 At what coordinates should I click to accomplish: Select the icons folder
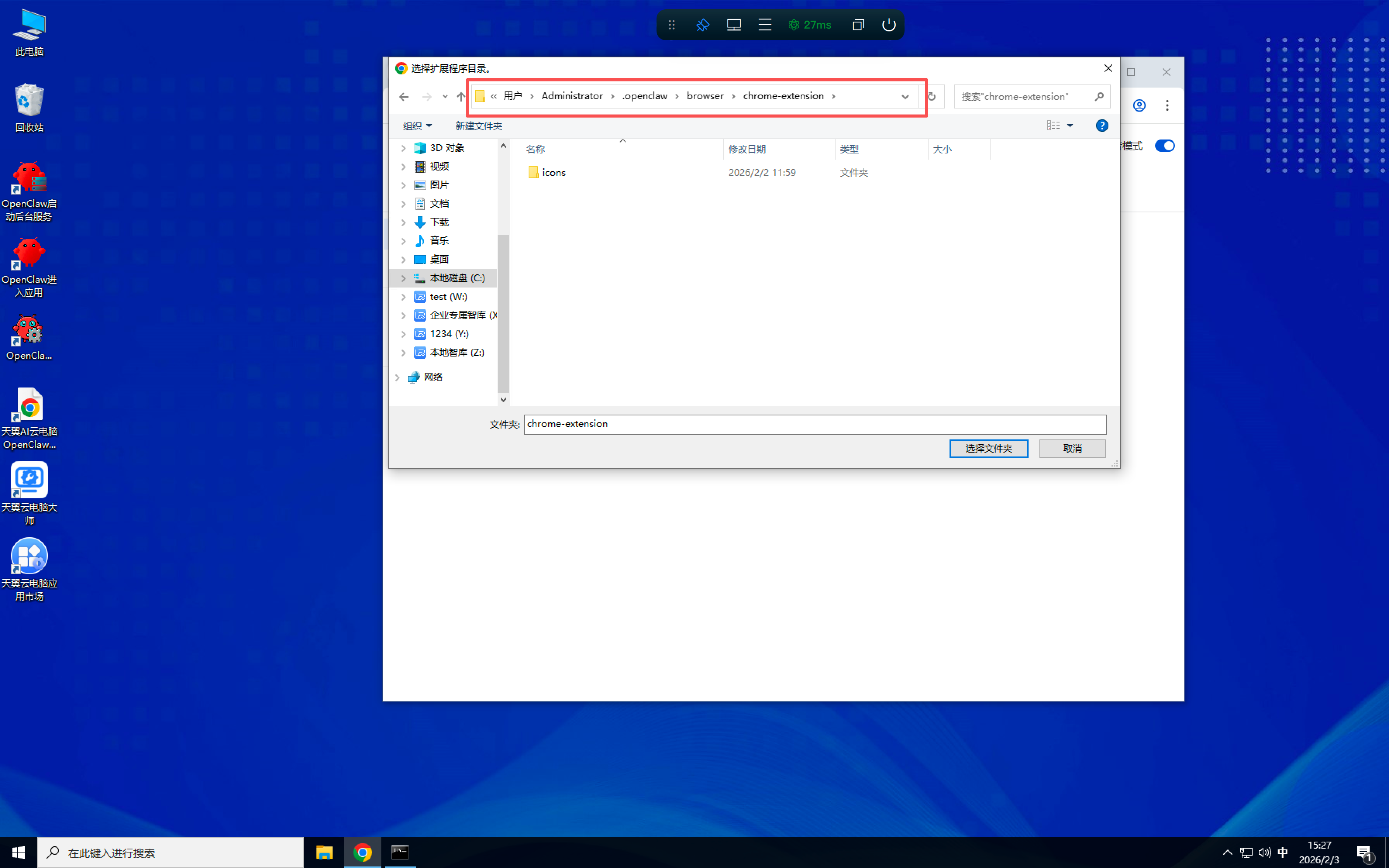point(553,173)
